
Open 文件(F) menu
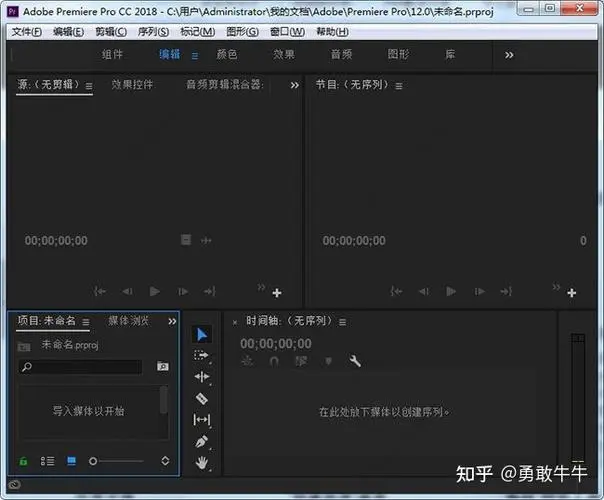coord(27,32)
